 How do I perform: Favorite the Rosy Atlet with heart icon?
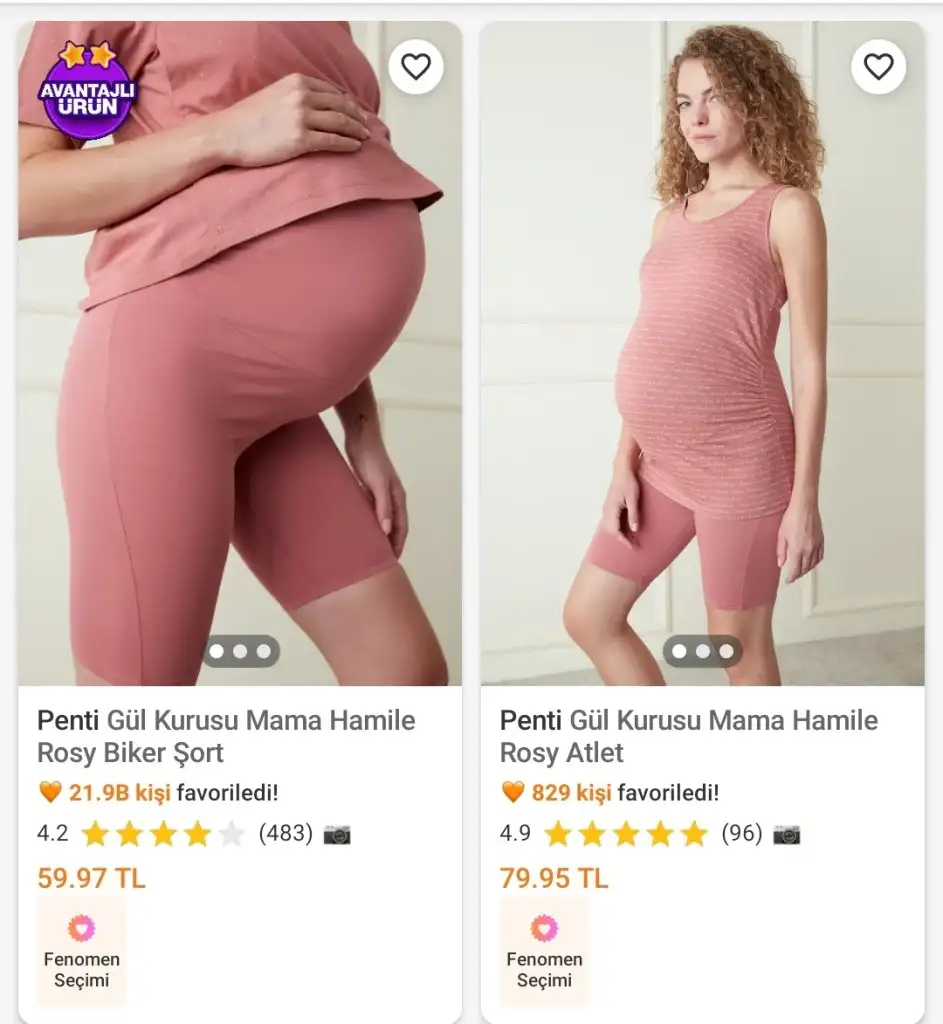click(x=878, y=67)
